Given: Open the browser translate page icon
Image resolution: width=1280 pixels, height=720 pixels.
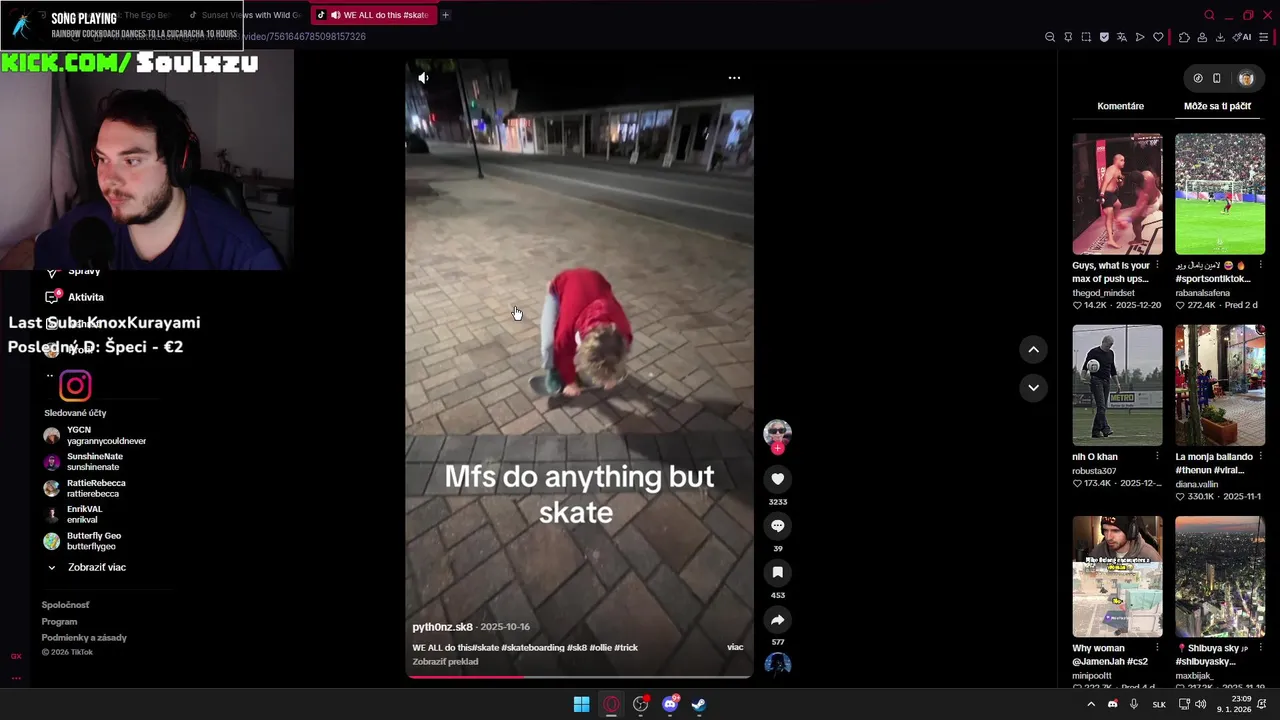Looking at the screenshot, I should pos(1122,37).
